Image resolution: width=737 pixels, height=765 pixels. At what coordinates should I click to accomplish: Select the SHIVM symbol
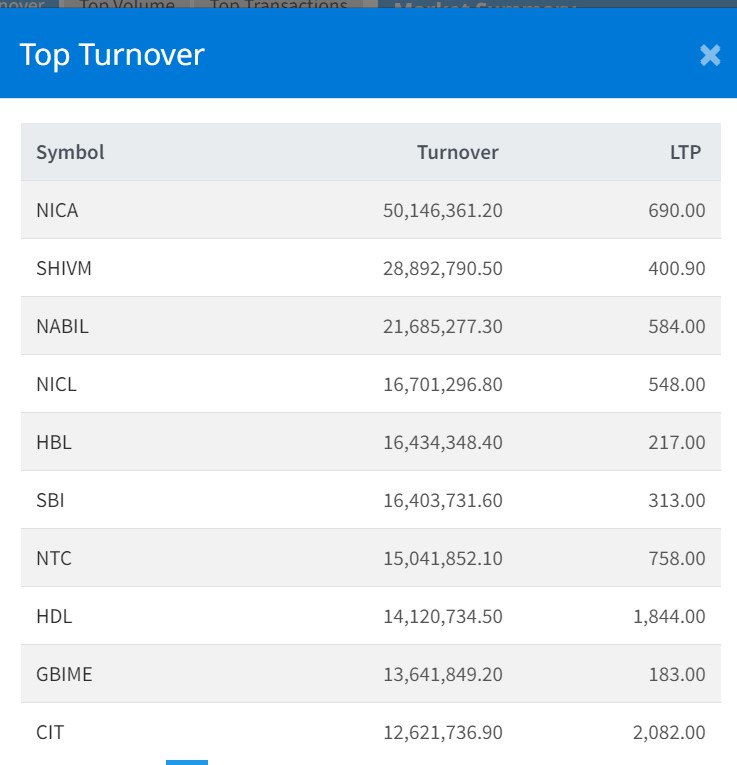64,269
